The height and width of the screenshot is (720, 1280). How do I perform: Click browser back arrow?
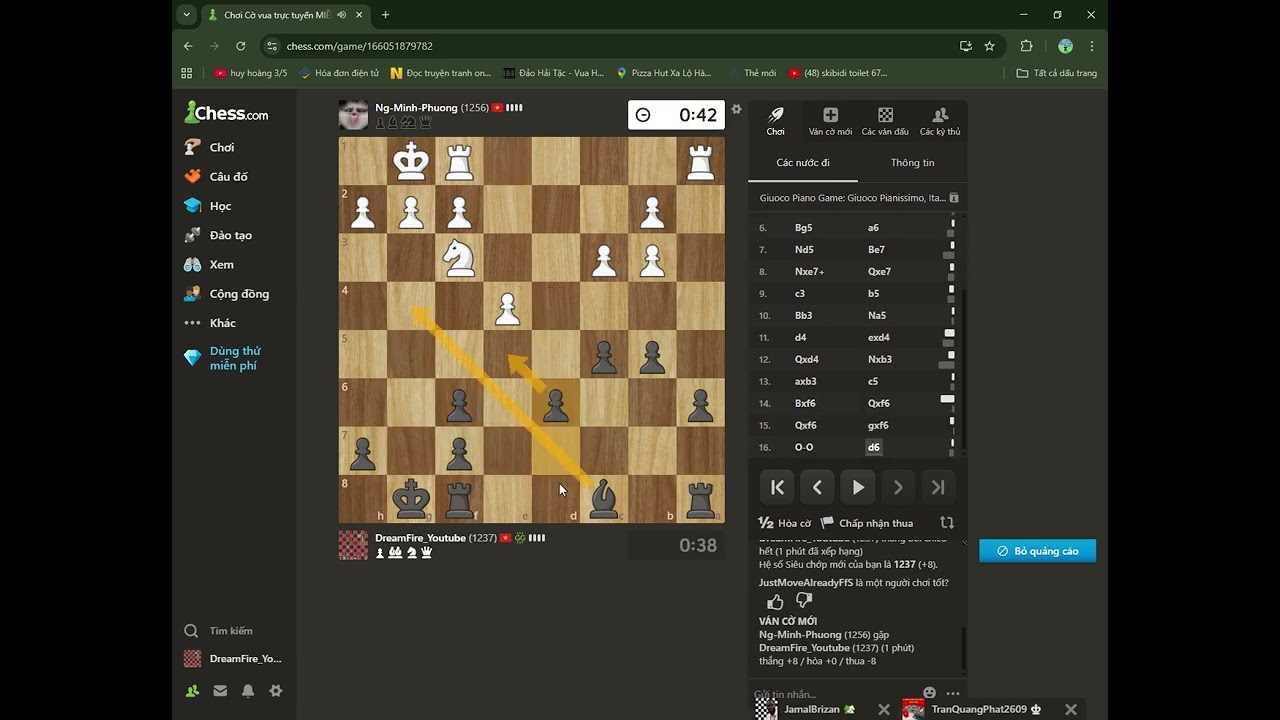pos(188,46)
